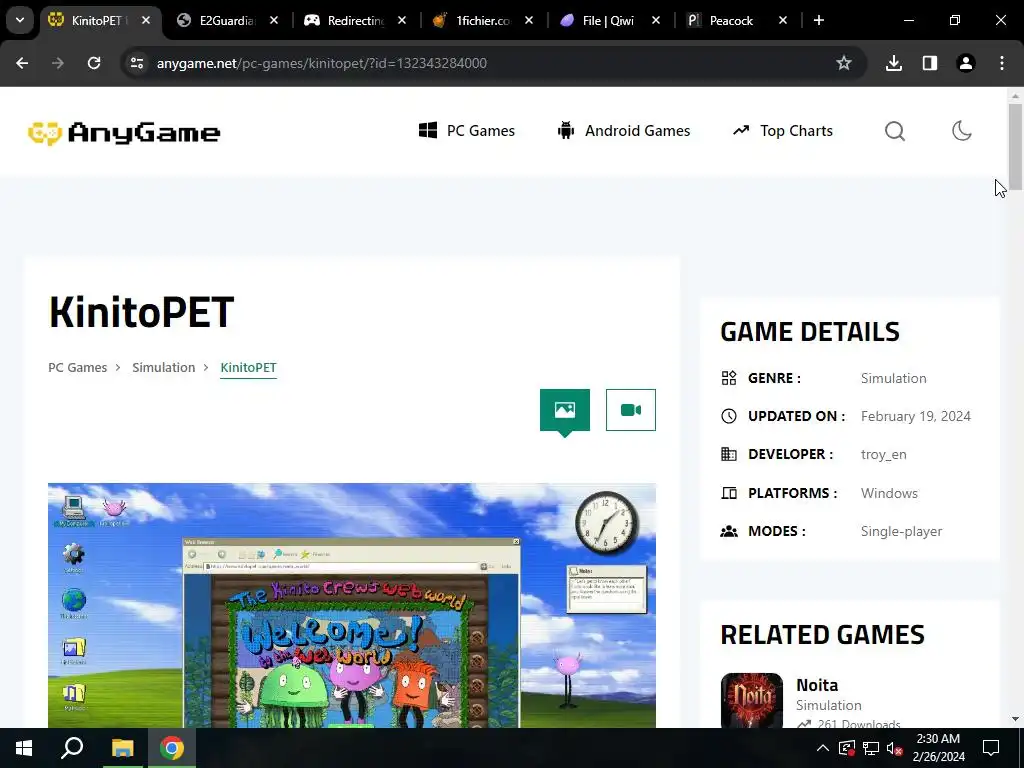Image resolution: width=1024 pixels, height=768 pixels.
Task: Open KinitoPET screenshot image
Action: coord(351,605)
